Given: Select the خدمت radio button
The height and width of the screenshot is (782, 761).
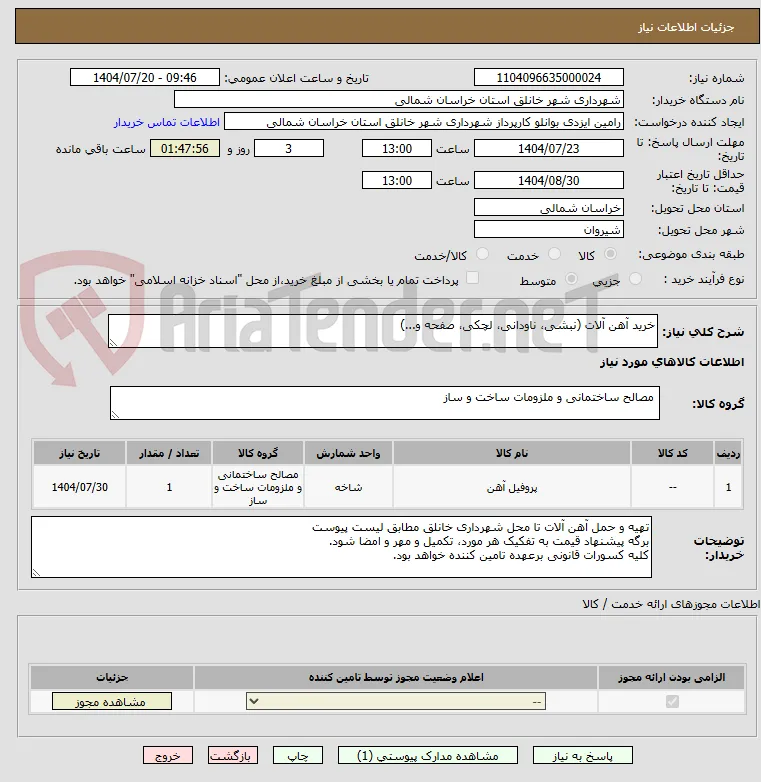Looking at the screenshot, I should tap(554, 254).
